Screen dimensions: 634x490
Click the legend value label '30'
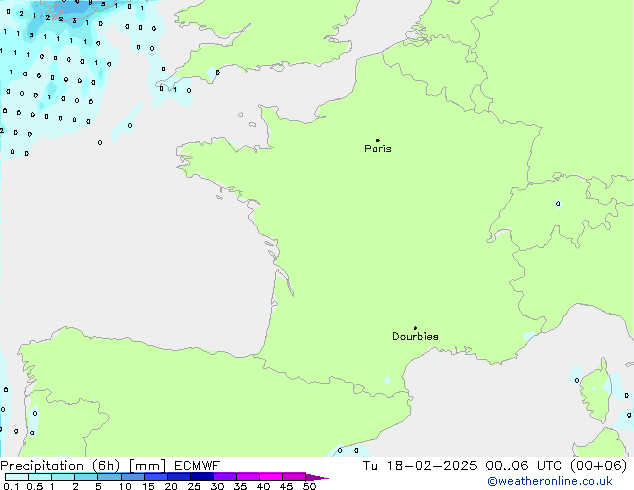click(x=218, y=486)
